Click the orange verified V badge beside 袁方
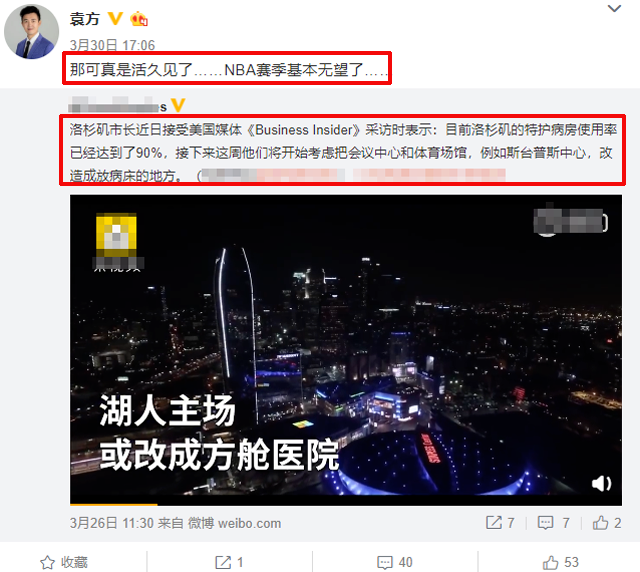Image resolution: width=640 pixels, height=572 pixels. [115, 18]
